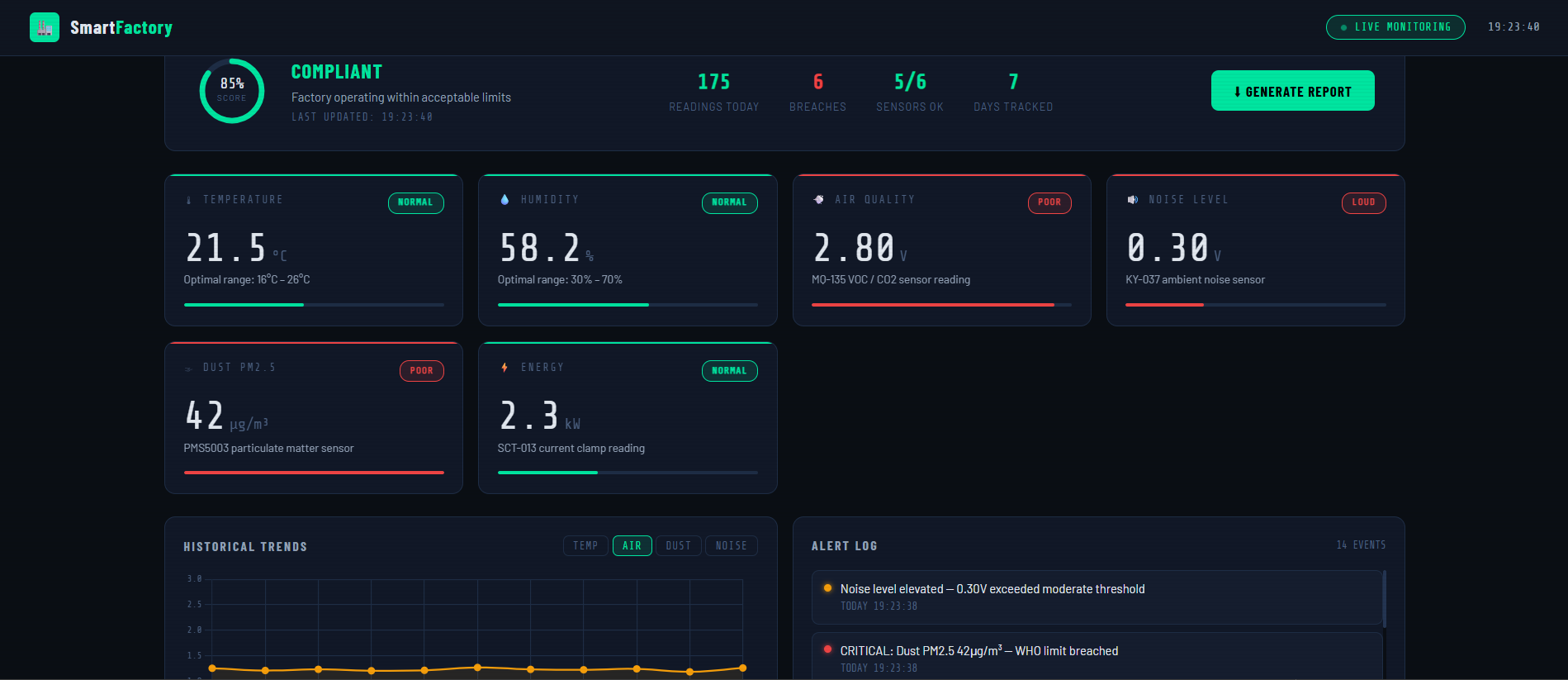Click the header clock 19:23:40
Image resolution: width=1568 pixels, height=680 pixels.
(x=1514, y=27)
